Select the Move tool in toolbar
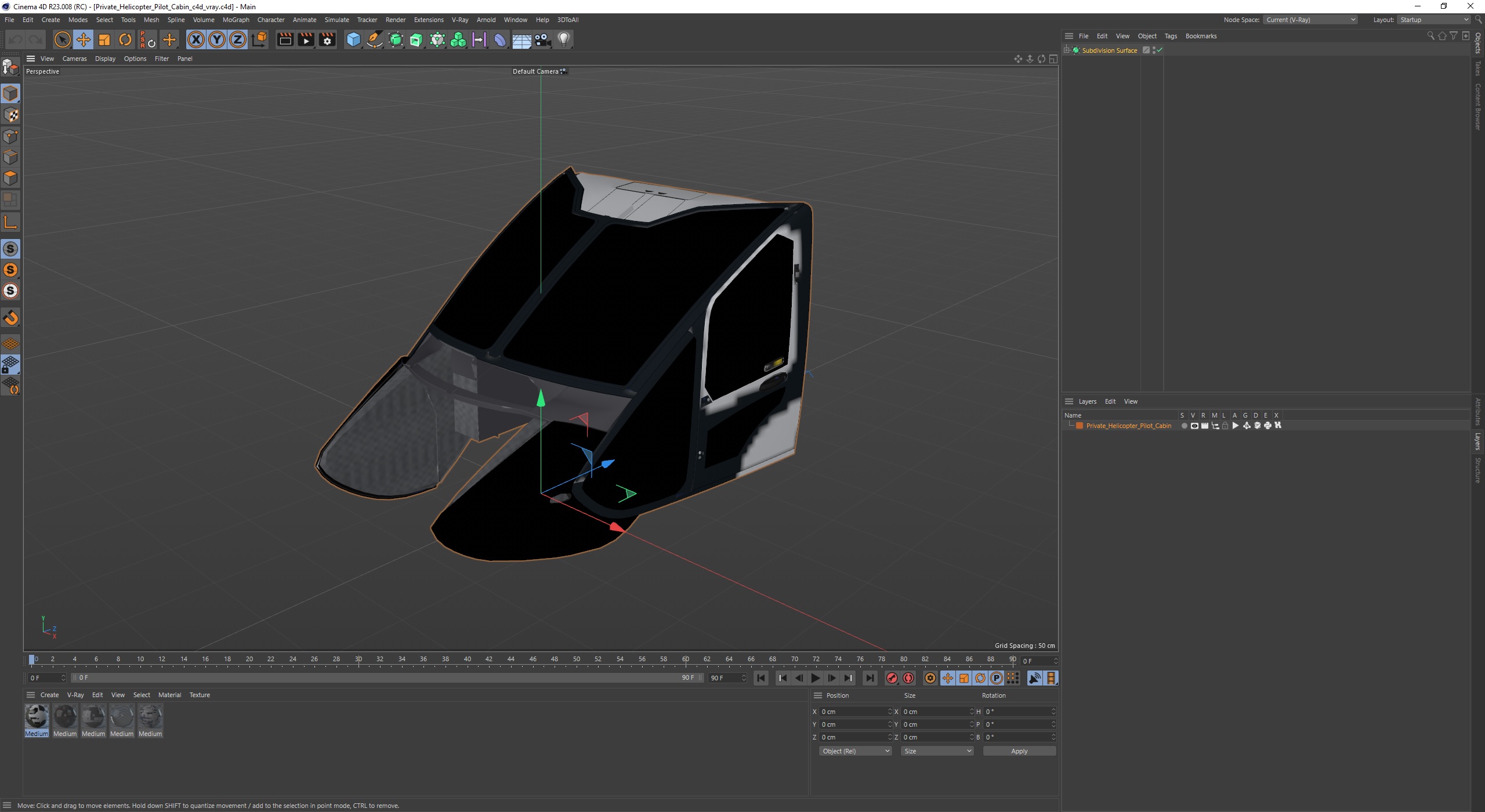This screenshot has height=812, width=1485. (83, 39)
